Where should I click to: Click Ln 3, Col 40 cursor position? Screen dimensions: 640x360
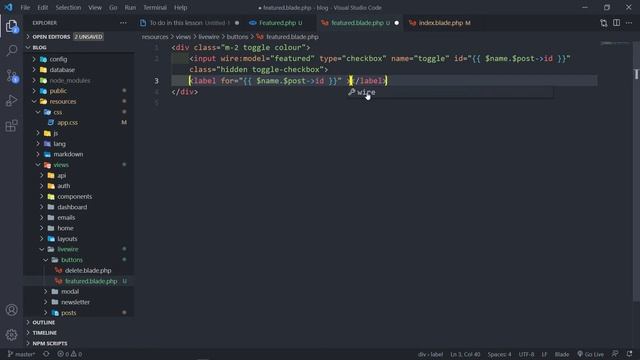(x=465, y=354)
